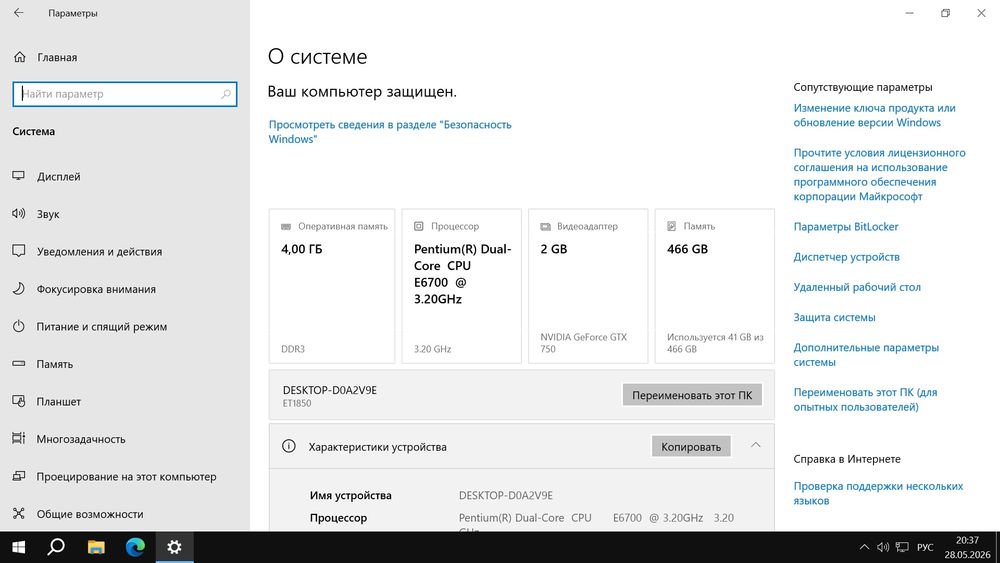Open the Дисплей settings section

pyautogui.click(x=125, y=177)
